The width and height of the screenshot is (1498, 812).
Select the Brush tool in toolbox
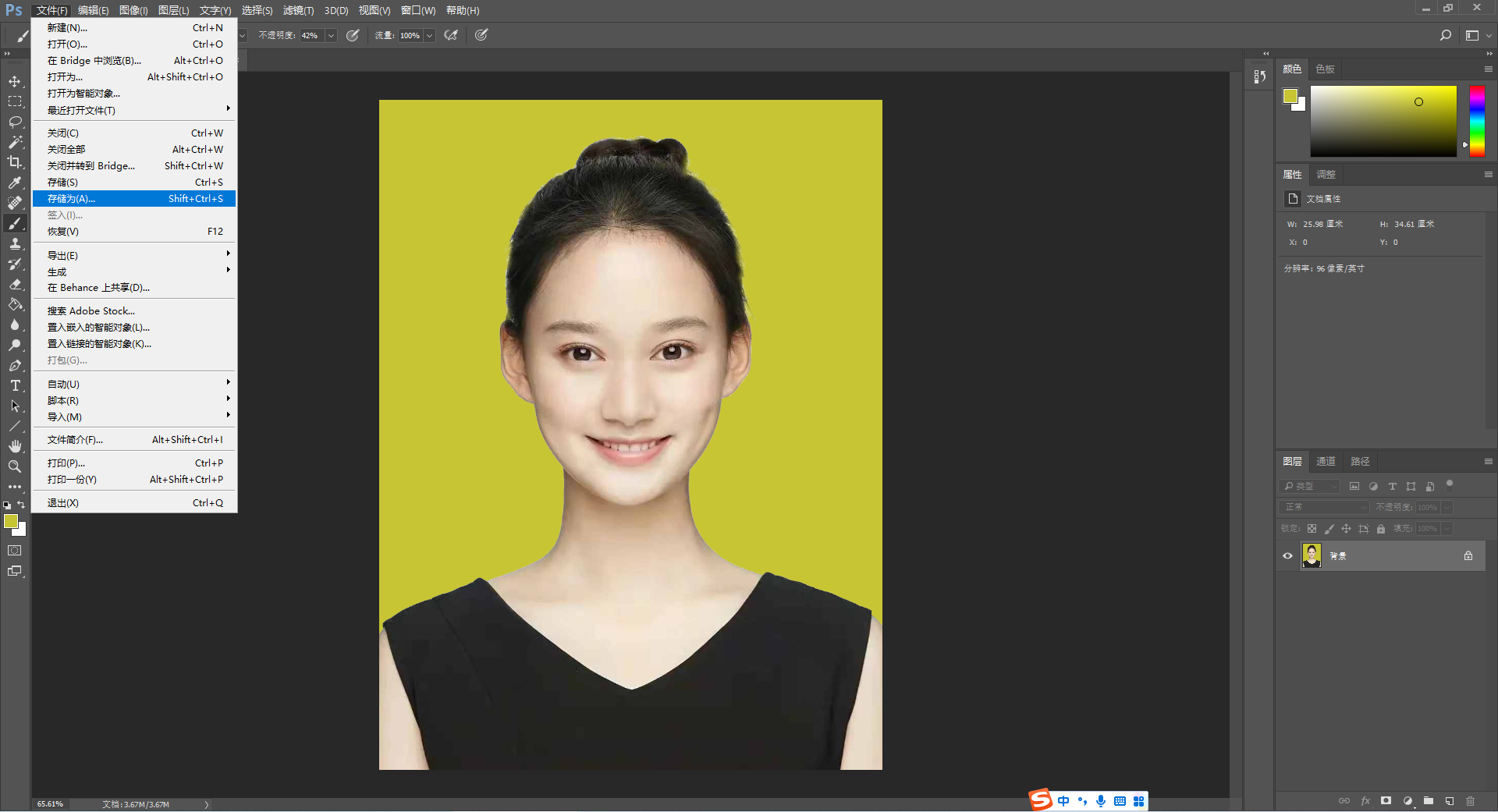pos(15,223)
